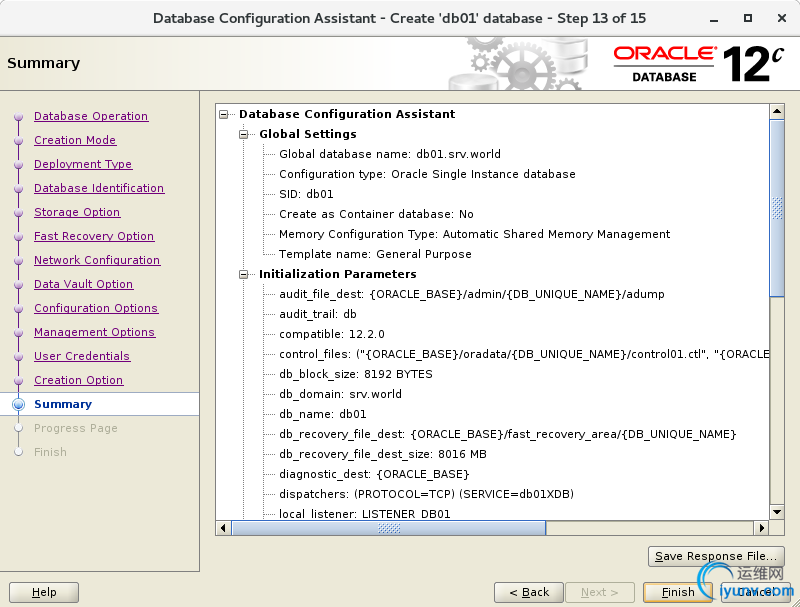Select the dispatchers parameter row
This screenshot has width=800, height=607.
pyautogui.click(x=427, y=494)
